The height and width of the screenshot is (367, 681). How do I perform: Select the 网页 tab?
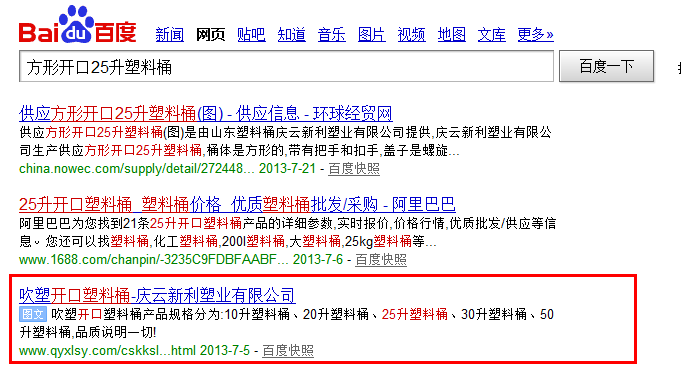[x=211, y=34]
